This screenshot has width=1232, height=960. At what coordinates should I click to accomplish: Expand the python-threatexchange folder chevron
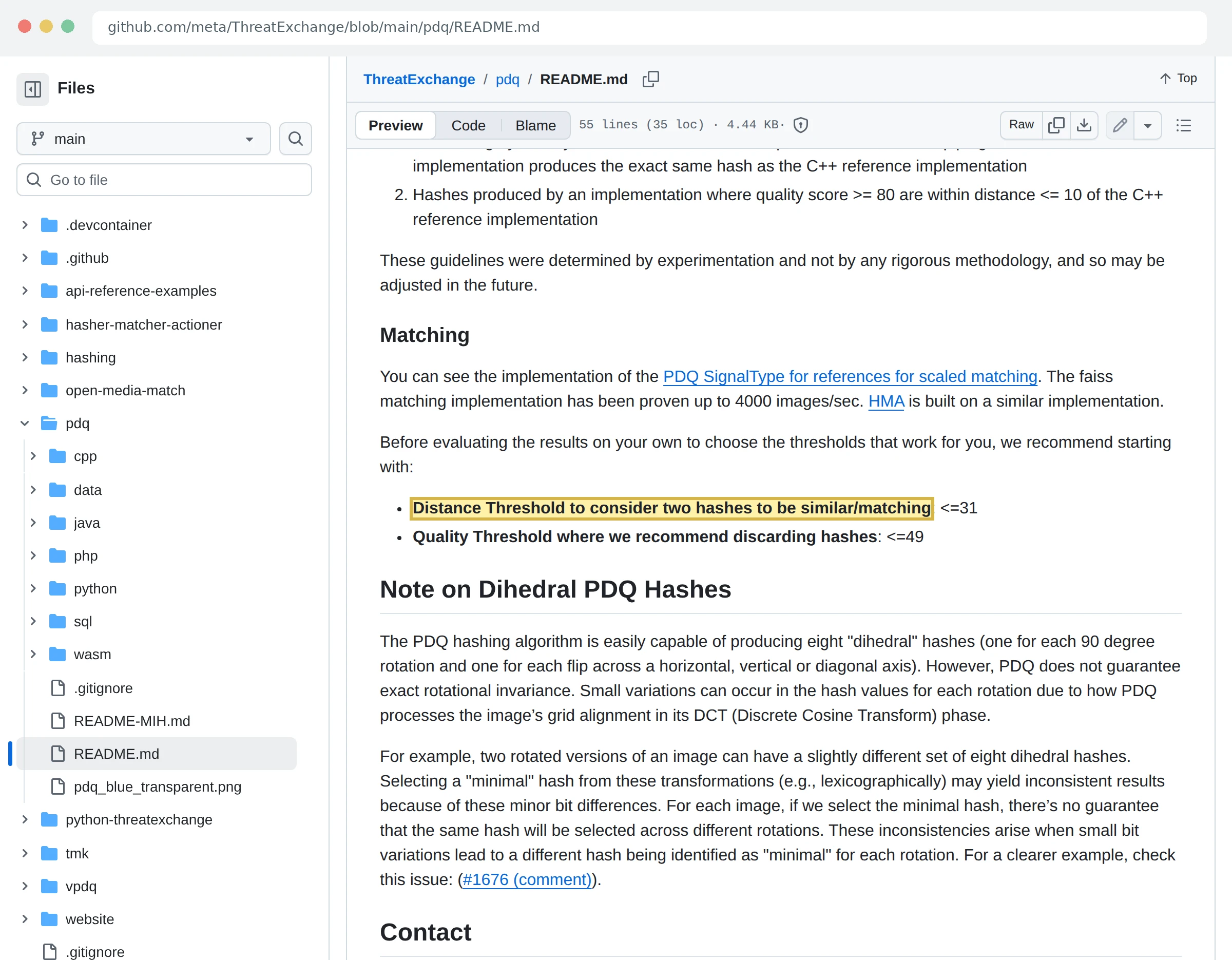click(x=25, y=819)
